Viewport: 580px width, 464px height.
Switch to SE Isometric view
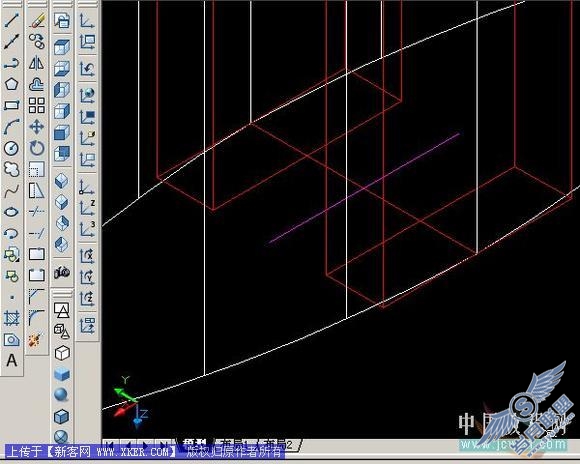[x=62, y=202]
